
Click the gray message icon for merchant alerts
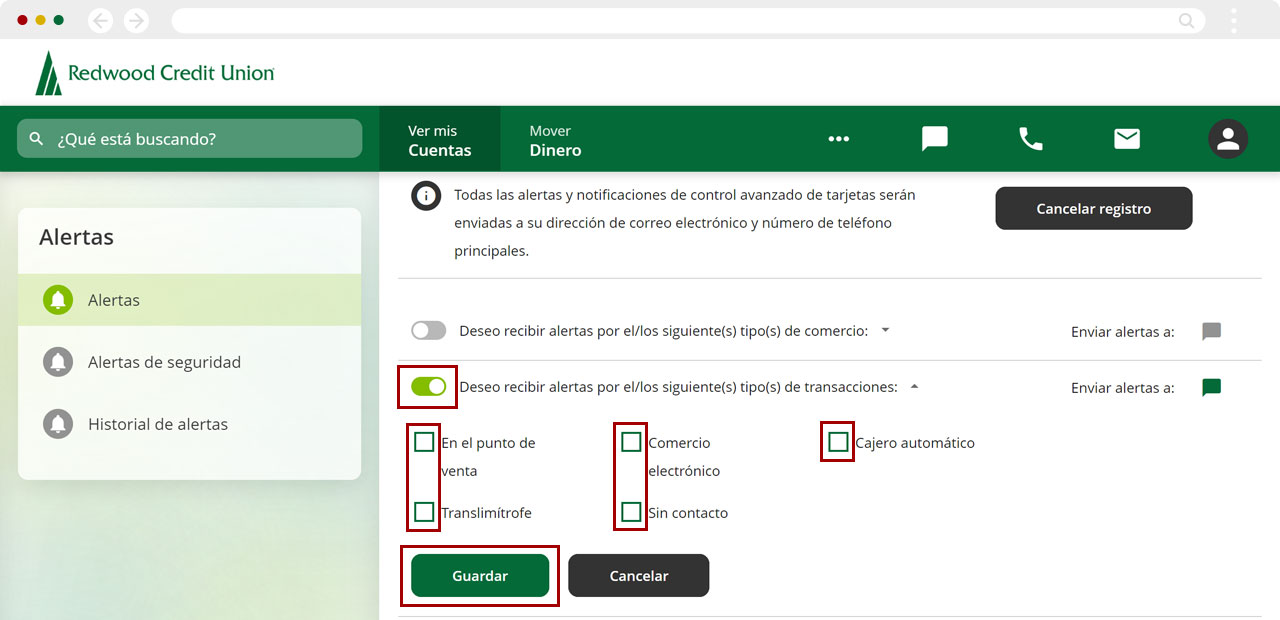coord(1211,331)
